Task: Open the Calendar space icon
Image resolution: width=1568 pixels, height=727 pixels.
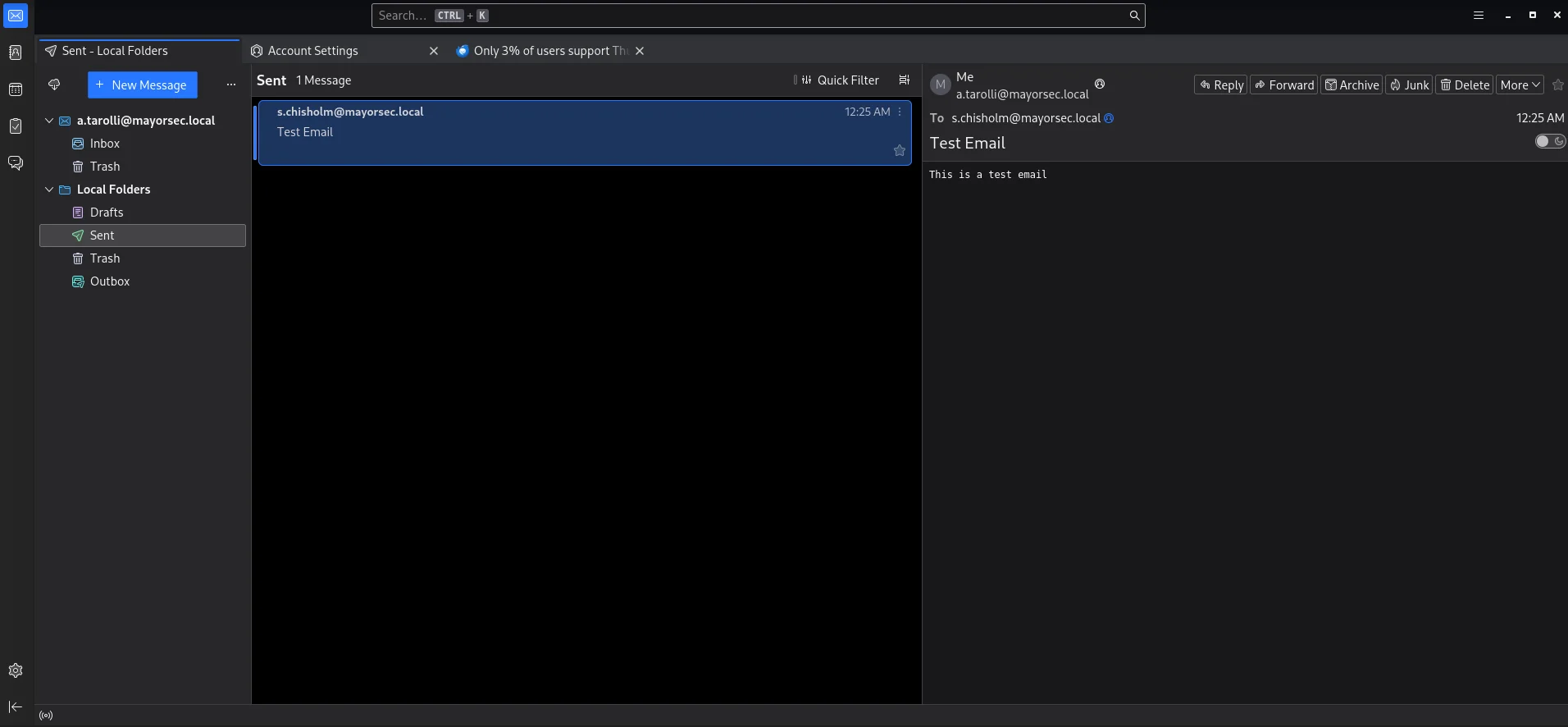Action: (x=16, y=89)
